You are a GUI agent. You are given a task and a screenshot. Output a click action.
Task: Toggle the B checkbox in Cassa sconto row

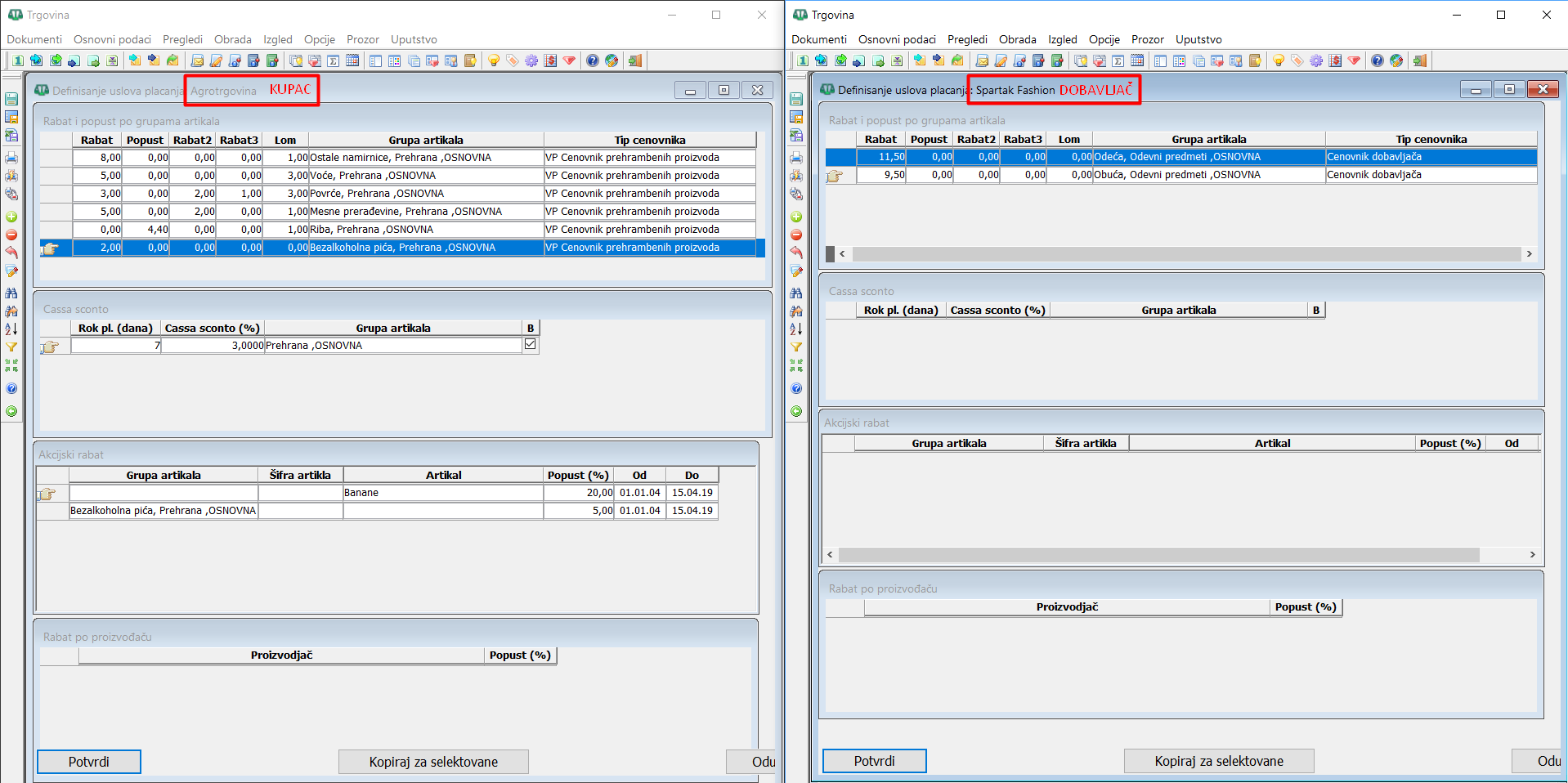tap(531, 345)
